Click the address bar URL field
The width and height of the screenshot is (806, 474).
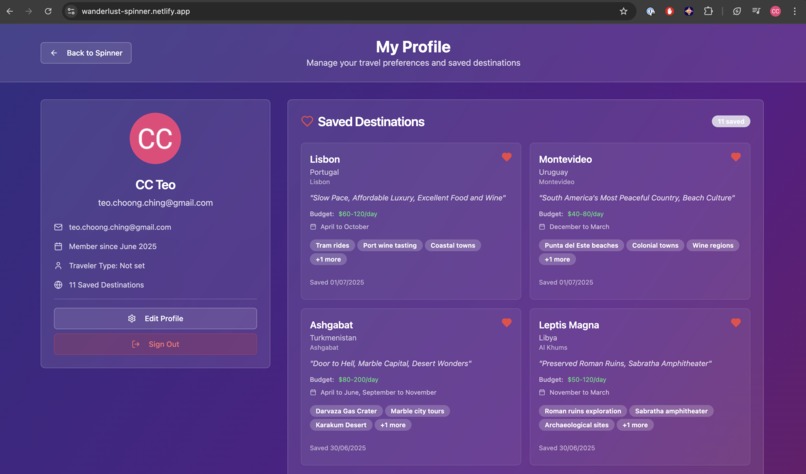pyautogui.click(x=350, y=11)
